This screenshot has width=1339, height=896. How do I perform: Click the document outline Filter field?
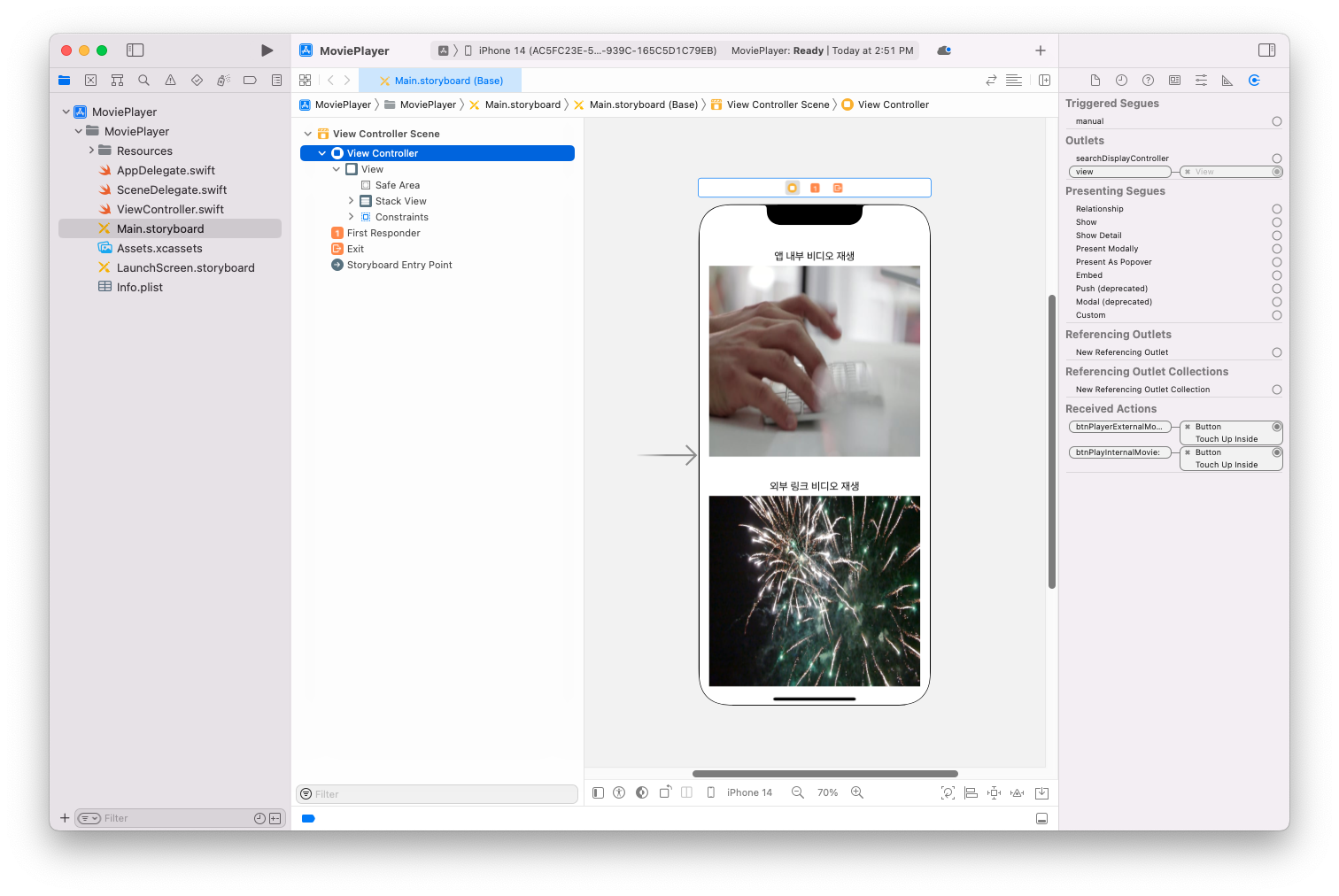pyautogui.click(x=437, y=794)
